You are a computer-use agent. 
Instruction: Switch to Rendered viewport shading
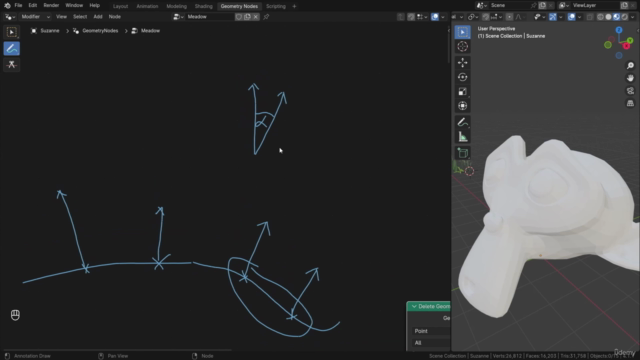625,17
